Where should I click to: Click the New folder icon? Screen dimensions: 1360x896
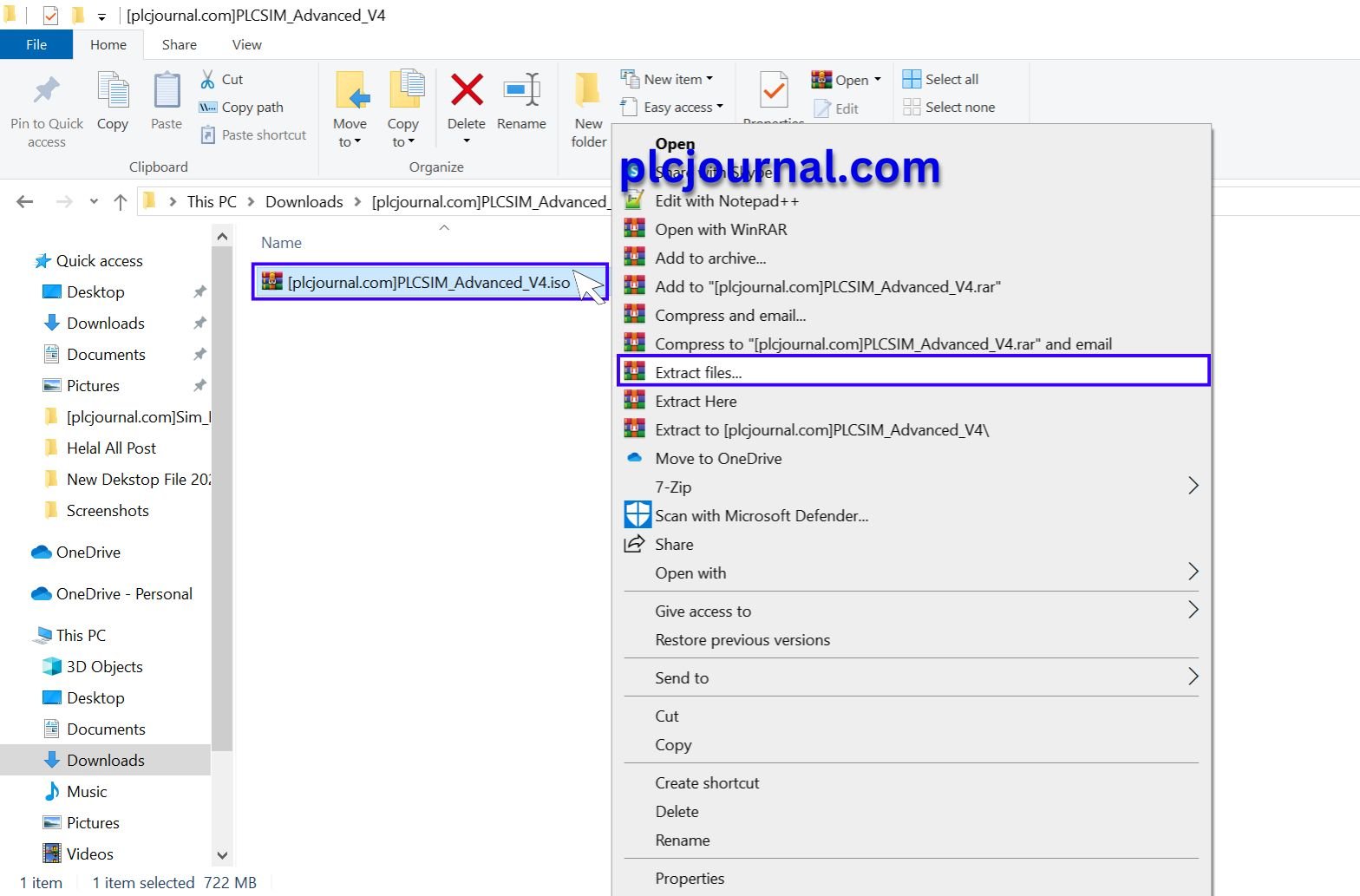click(588, 91)
